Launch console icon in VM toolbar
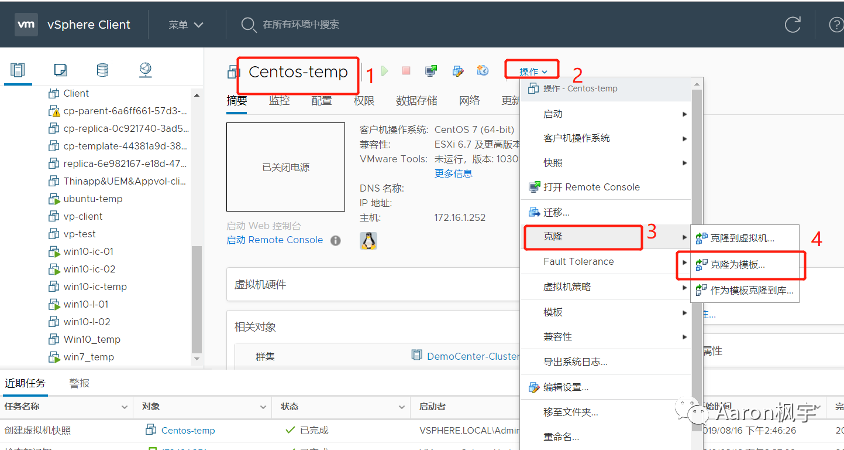The height and width of the screenshot is (450, 844). pyautogui.click(x=431, y=71)
